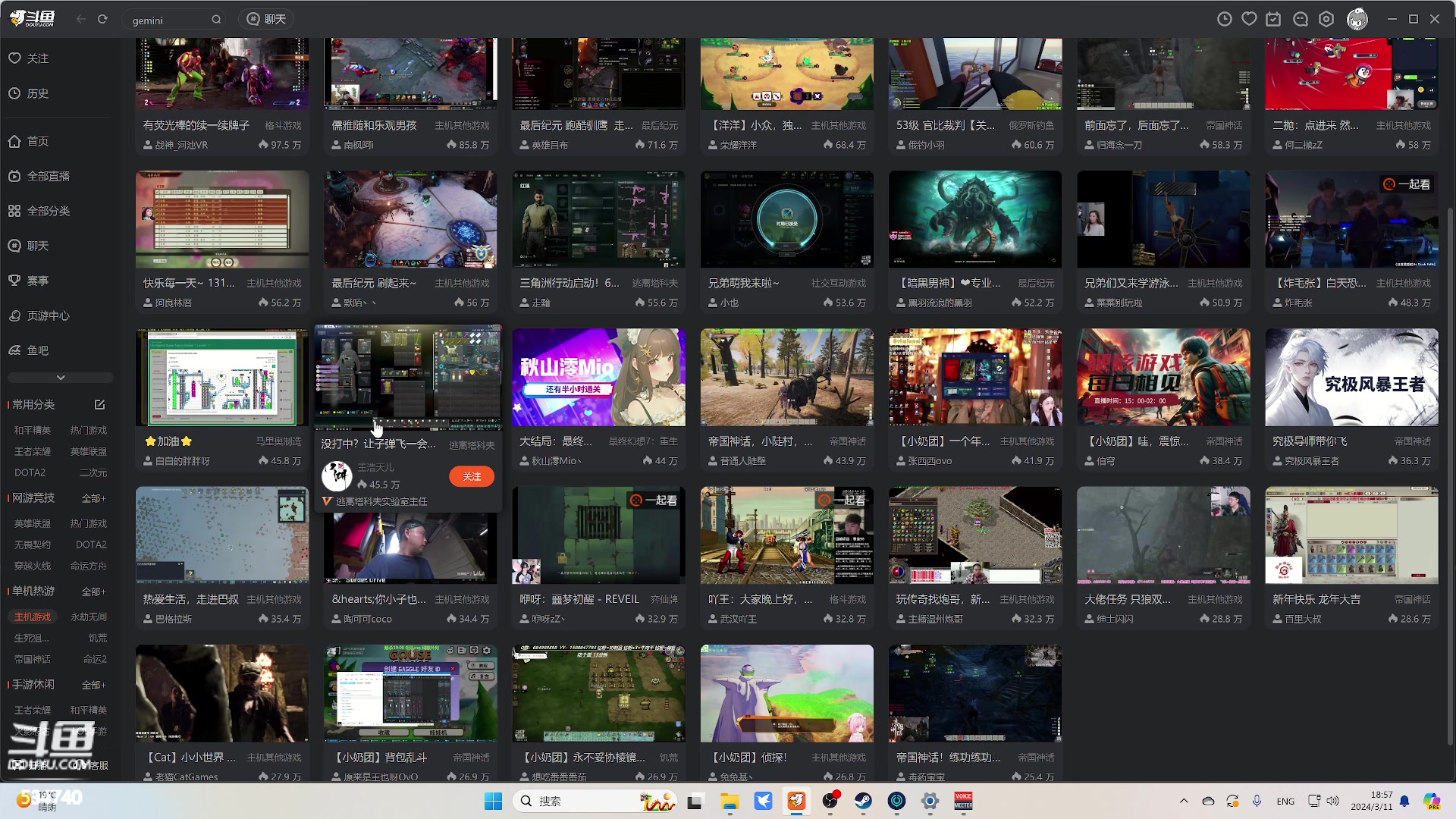Show hidden system tray icons chevron
The height and width of the screenshot is (819, 1456).
pyautogui.click(x=1184, y=802)
